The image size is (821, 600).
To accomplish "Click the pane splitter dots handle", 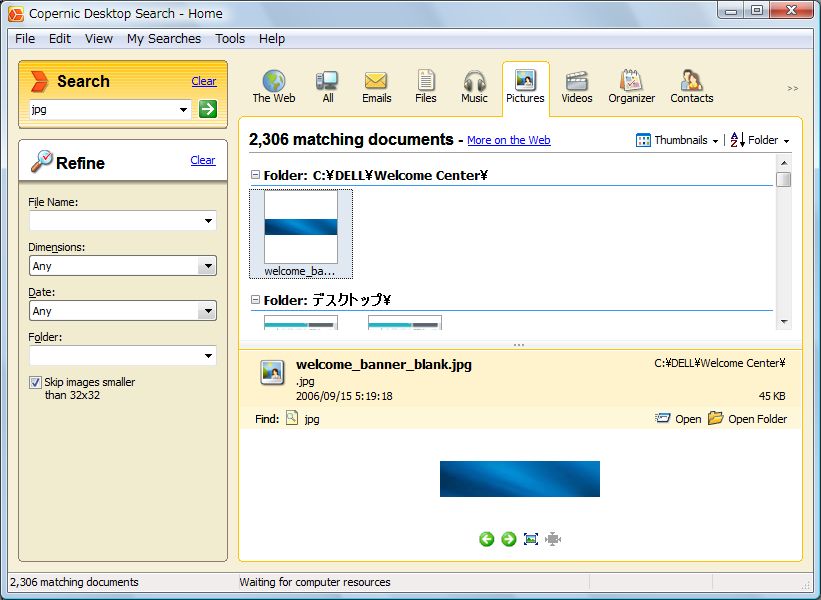I will point(519,345).
